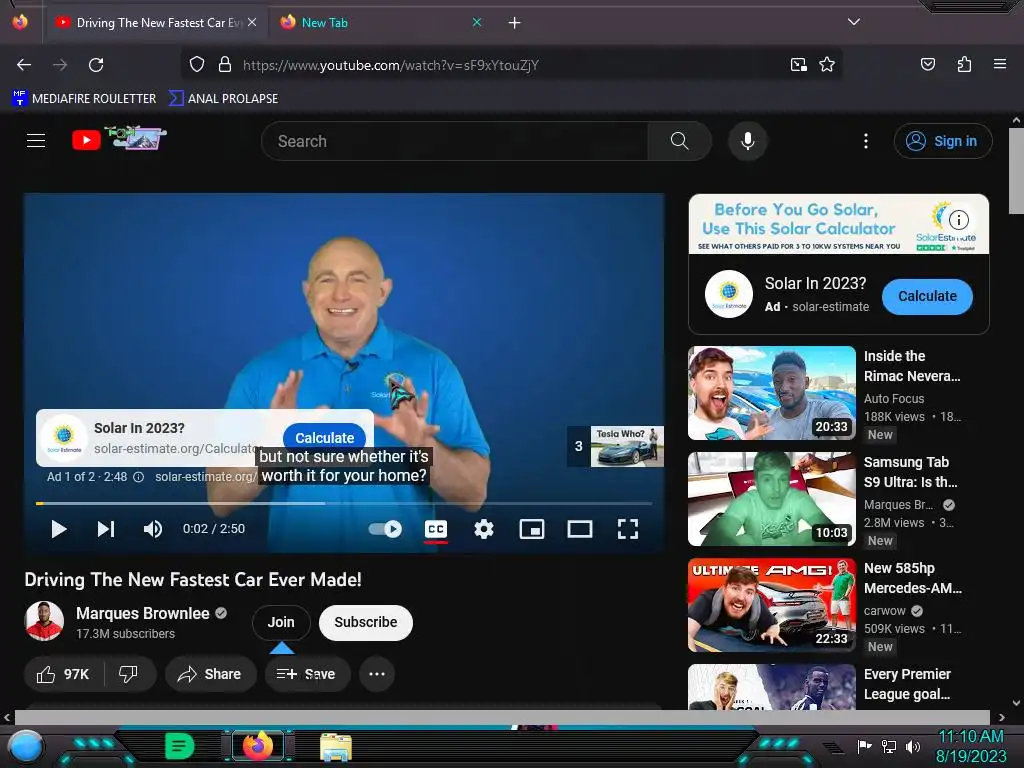Screen dimensions: 1024x768
Task: Mute the video volume
Action: tap(153, 529)
